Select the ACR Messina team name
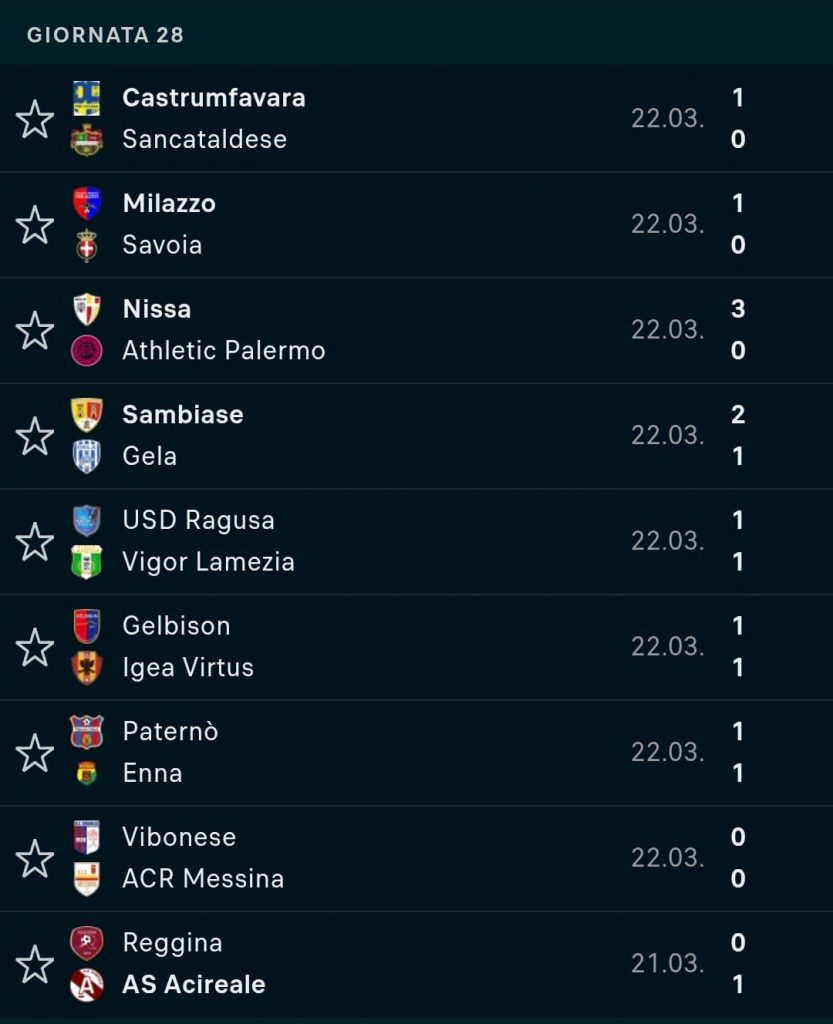This screenshot has height=1024, width=833. 203,879
